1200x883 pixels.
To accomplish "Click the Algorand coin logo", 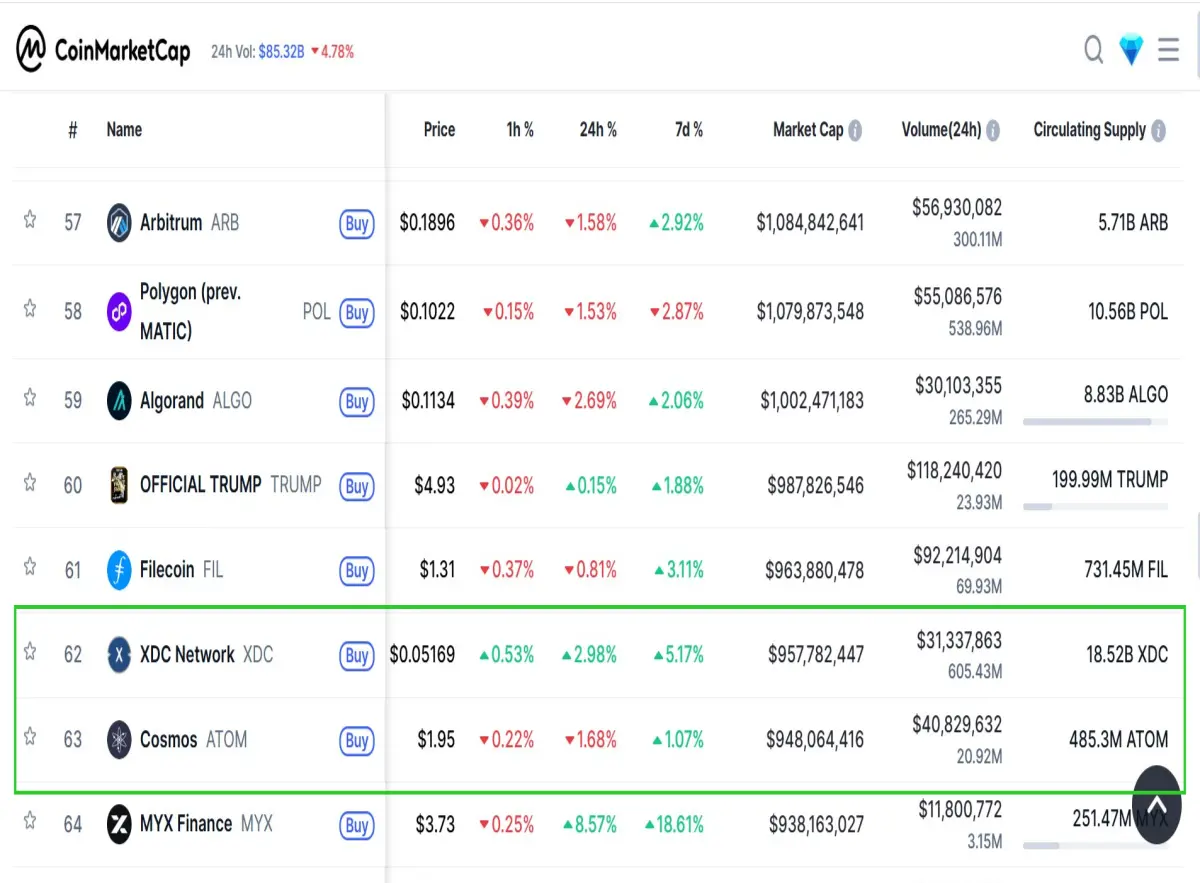I will tap(119, 401).
